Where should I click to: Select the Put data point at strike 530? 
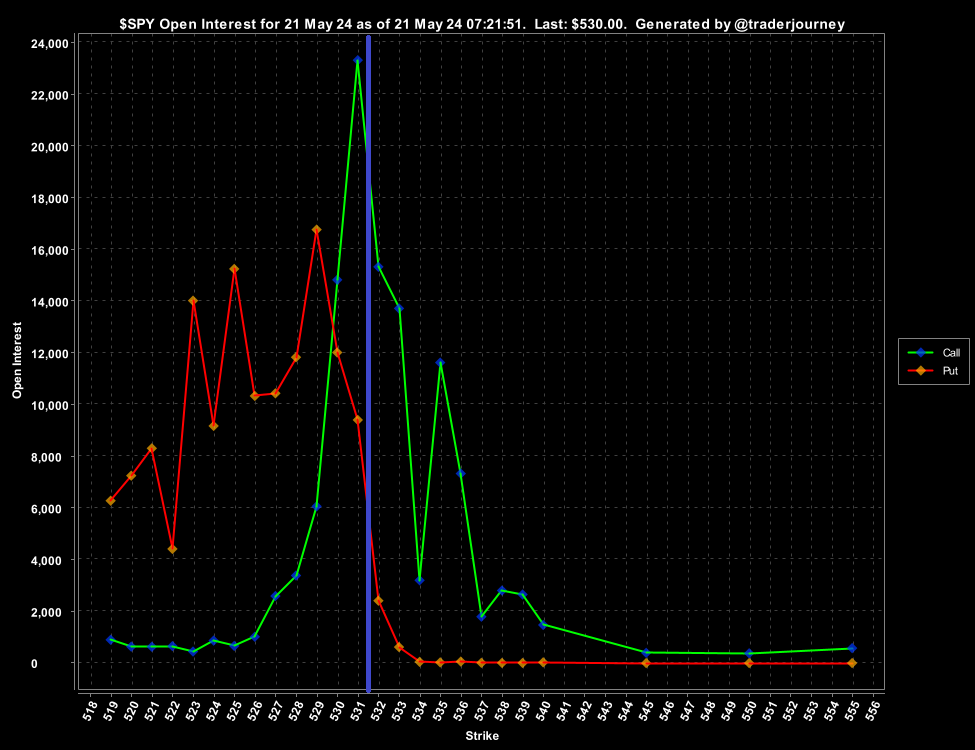337,353
